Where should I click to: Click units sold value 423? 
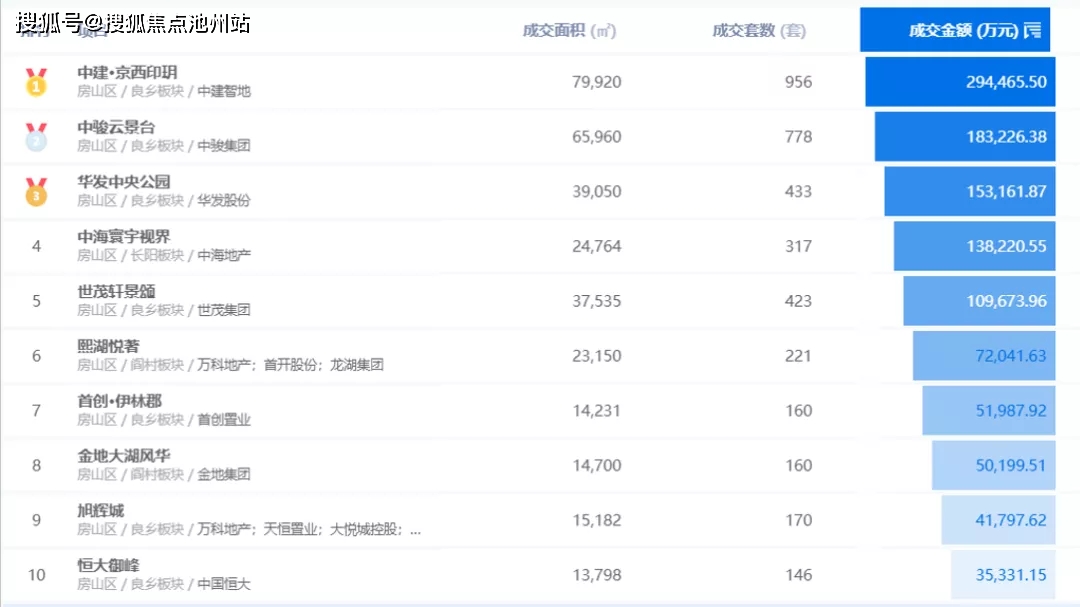(x=798, y=301)
